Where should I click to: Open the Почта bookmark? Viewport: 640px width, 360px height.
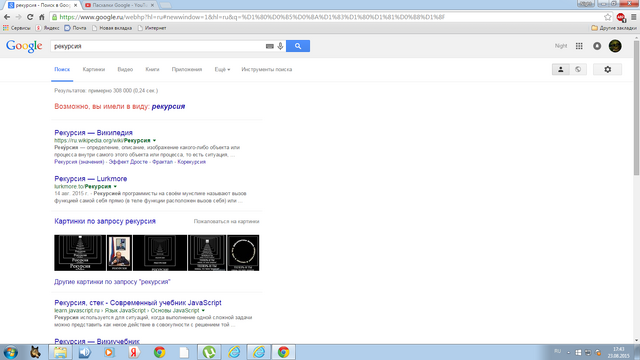[76, 28]
